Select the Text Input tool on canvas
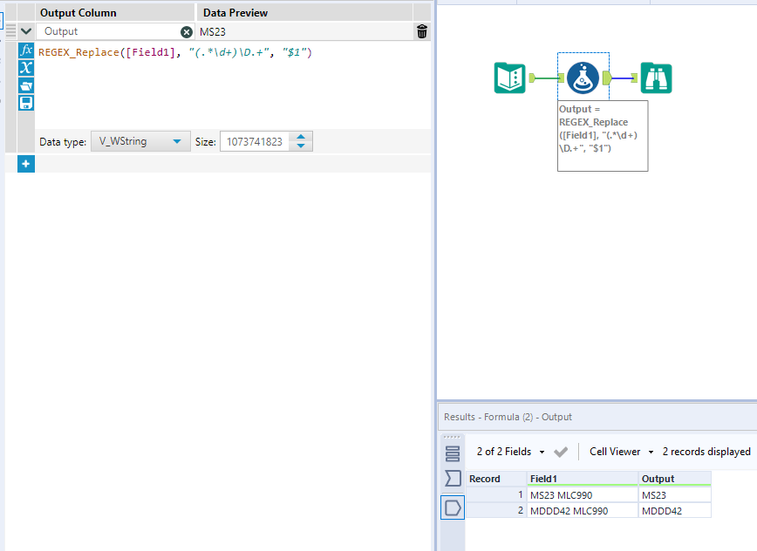 tap(510, 78)
